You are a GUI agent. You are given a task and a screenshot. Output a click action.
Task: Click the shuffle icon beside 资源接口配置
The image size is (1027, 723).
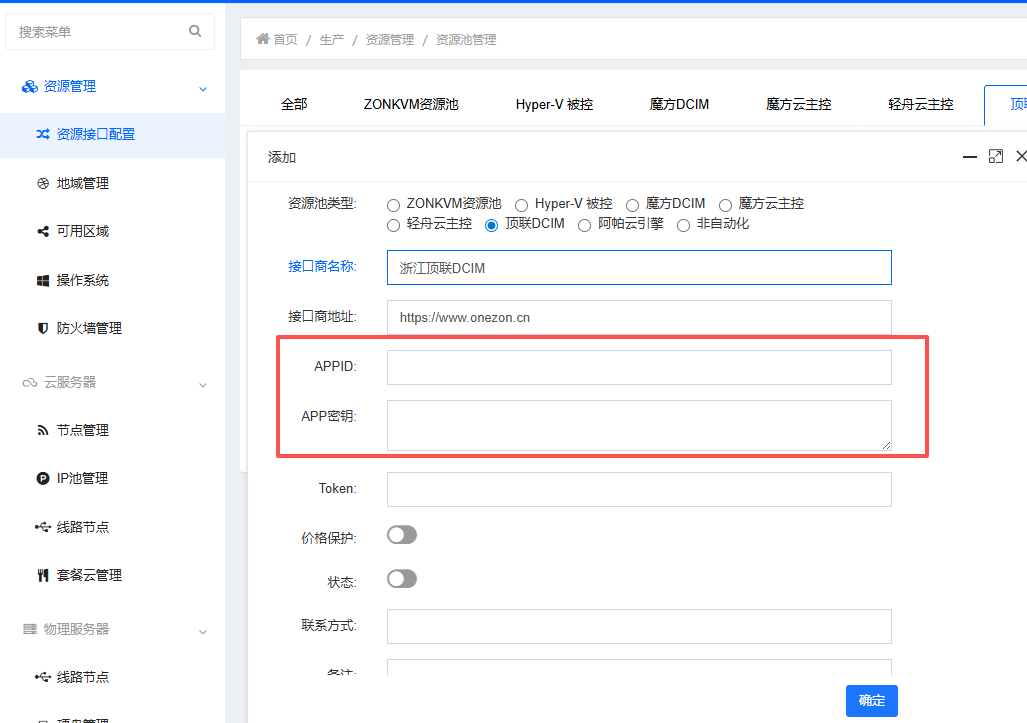pos(43,134)
